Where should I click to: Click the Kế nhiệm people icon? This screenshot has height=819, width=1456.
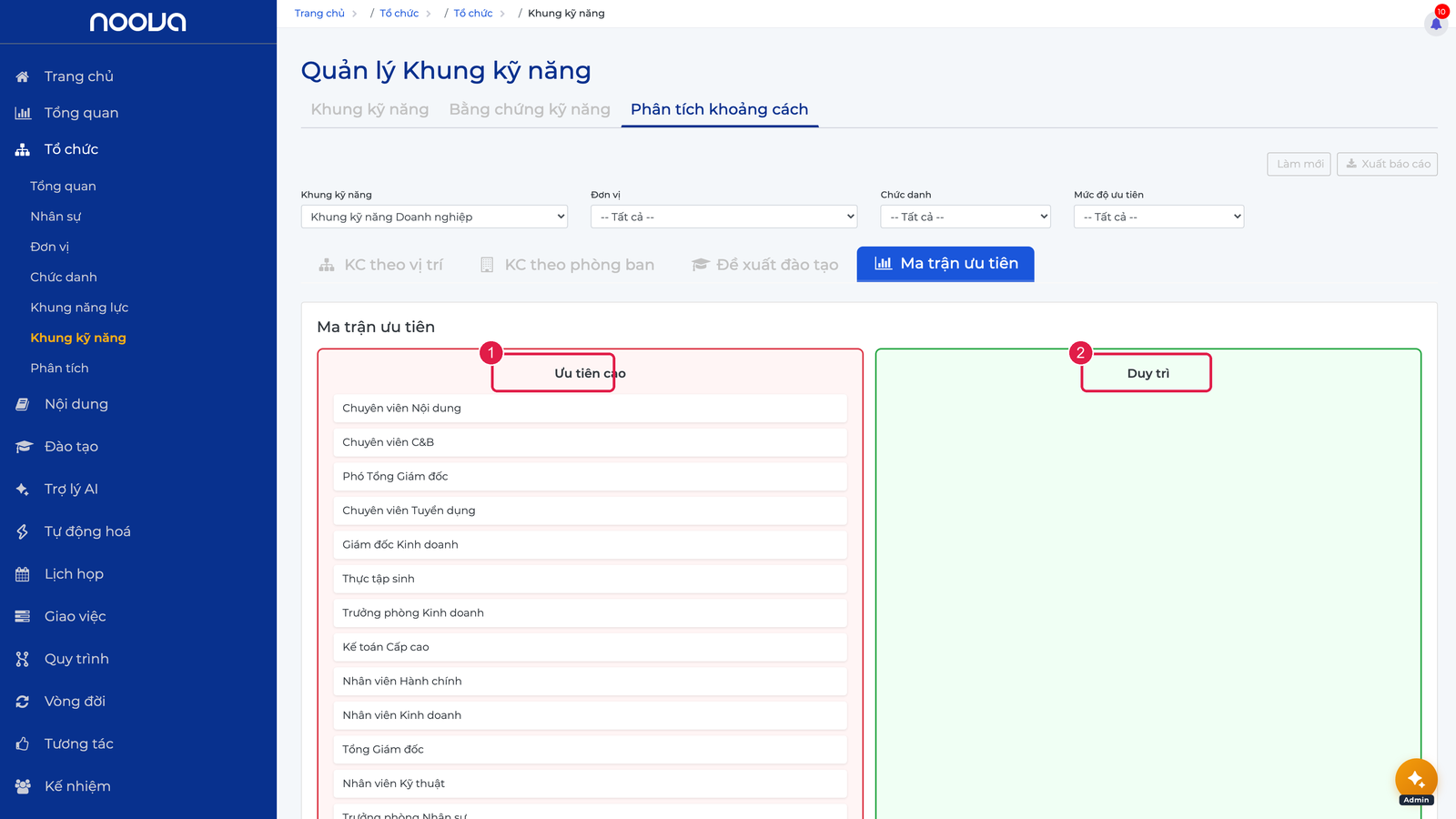tap(23, 786)
